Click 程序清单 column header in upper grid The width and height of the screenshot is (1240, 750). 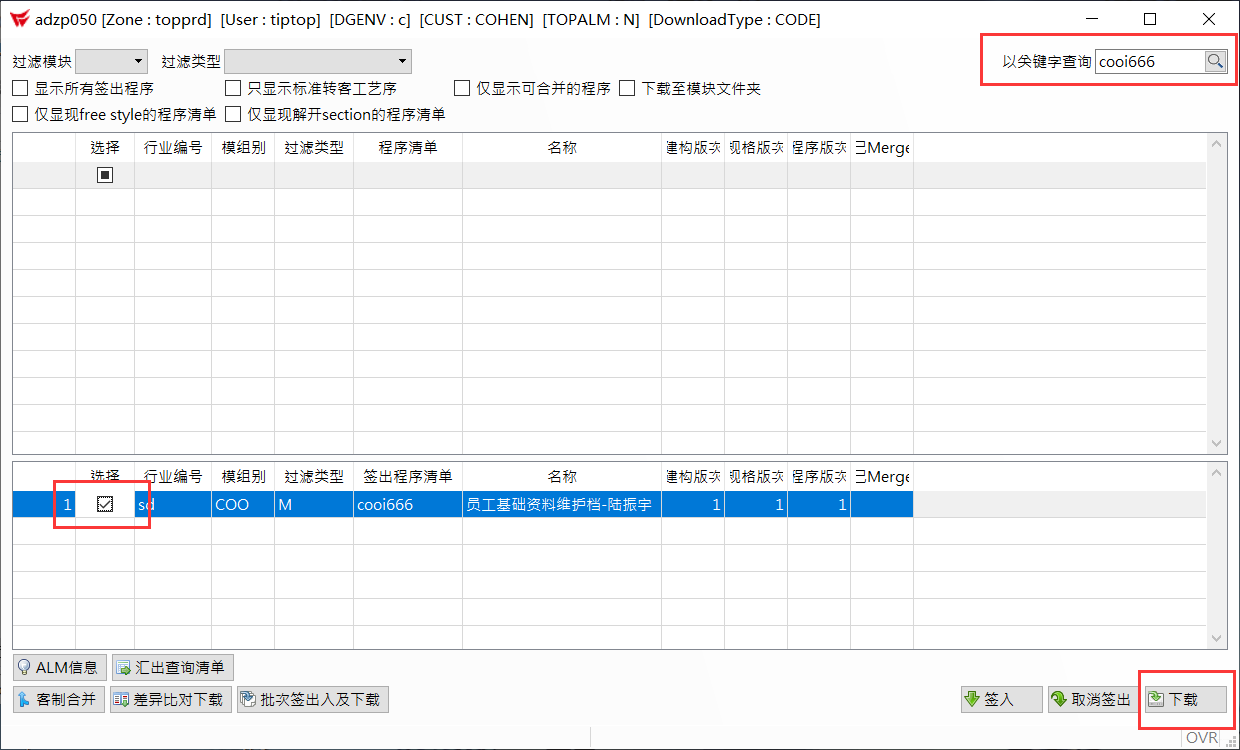408,147
